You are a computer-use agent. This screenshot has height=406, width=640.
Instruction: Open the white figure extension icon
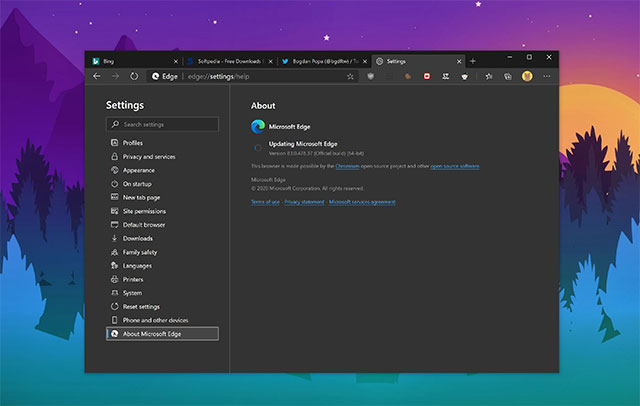point(446,76)
